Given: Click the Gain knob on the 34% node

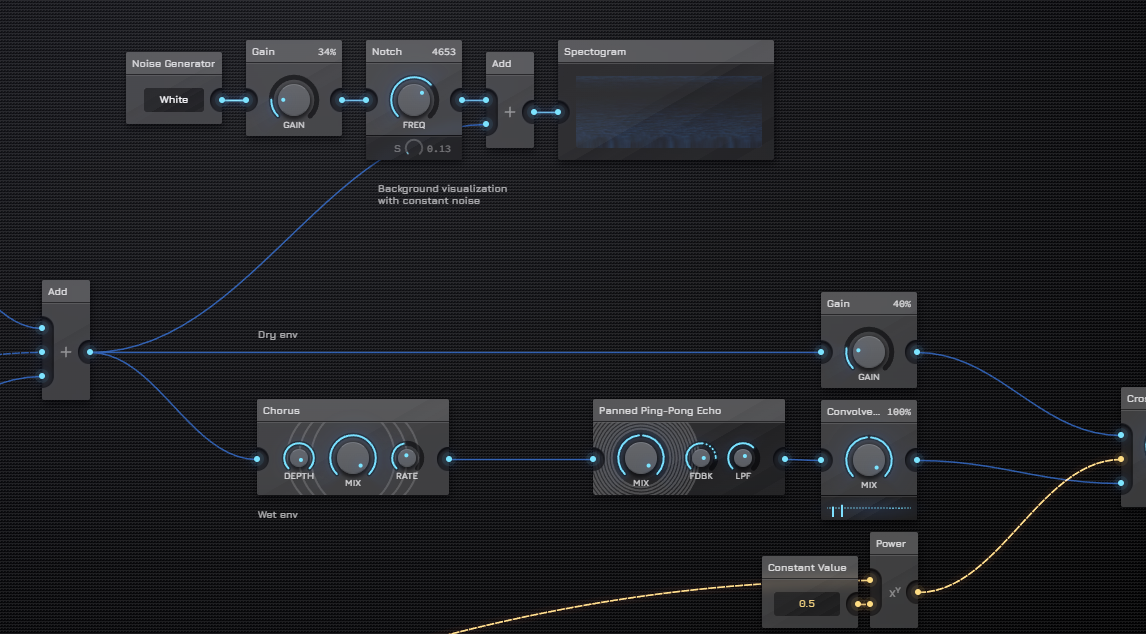Looking at the screenshot, I should [x=293, y=98].
